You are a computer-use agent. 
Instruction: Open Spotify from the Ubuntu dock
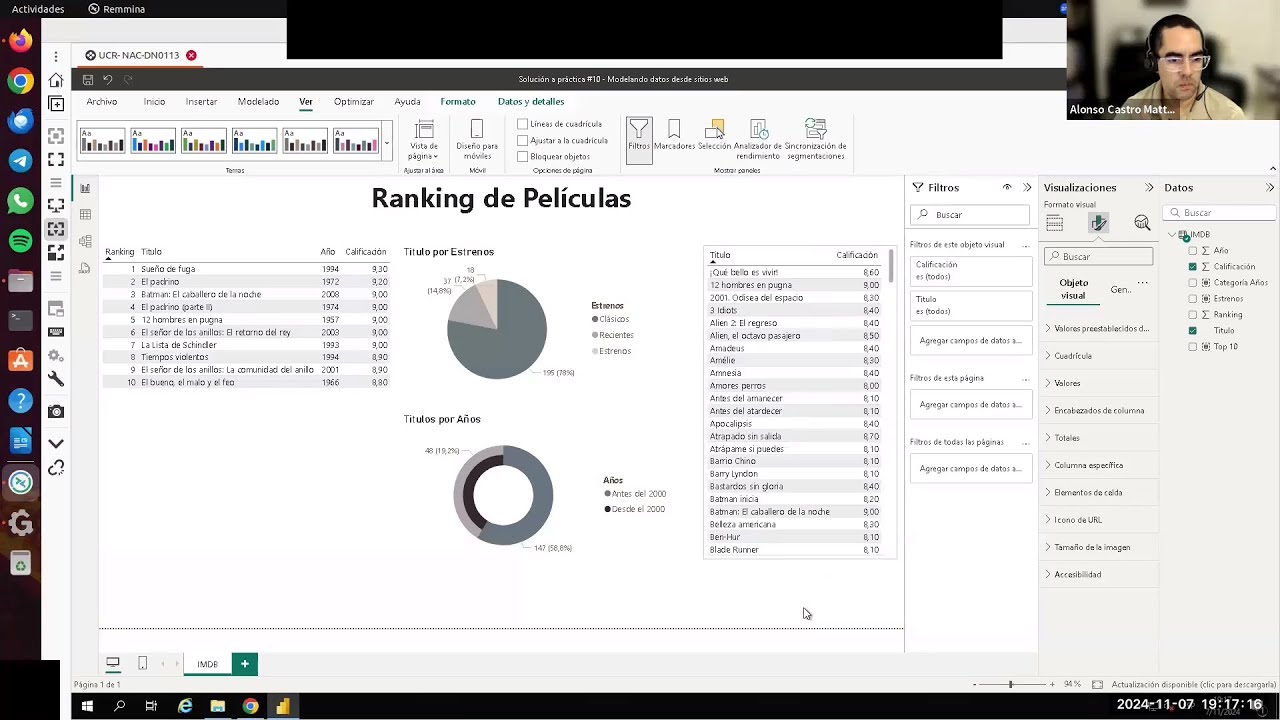[x=20, y=241]
